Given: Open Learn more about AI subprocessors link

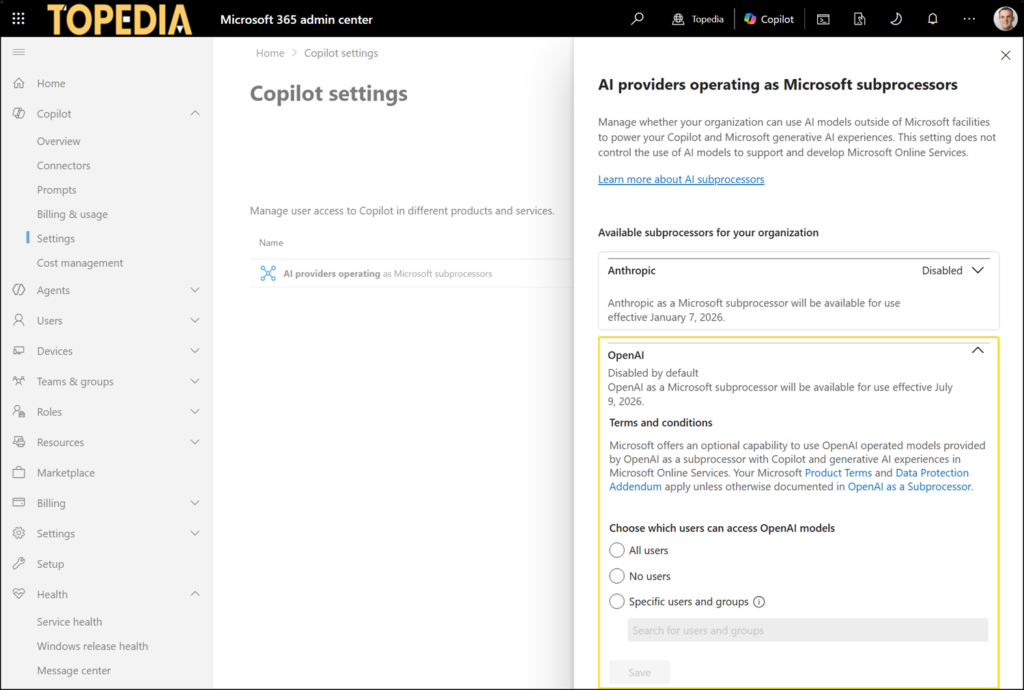Looking at the screenshot, I should coord(681,179).
